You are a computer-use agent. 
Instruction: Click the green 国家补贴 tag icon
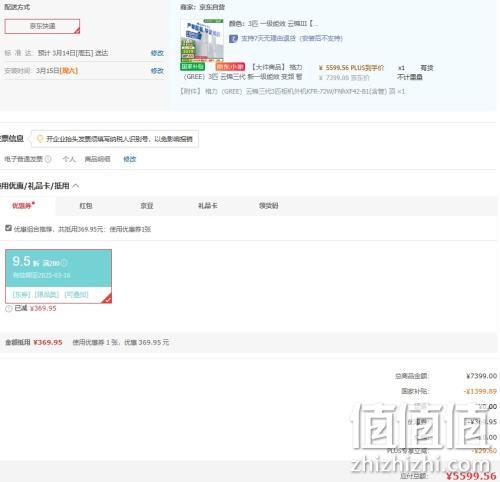tap(193, 67)
